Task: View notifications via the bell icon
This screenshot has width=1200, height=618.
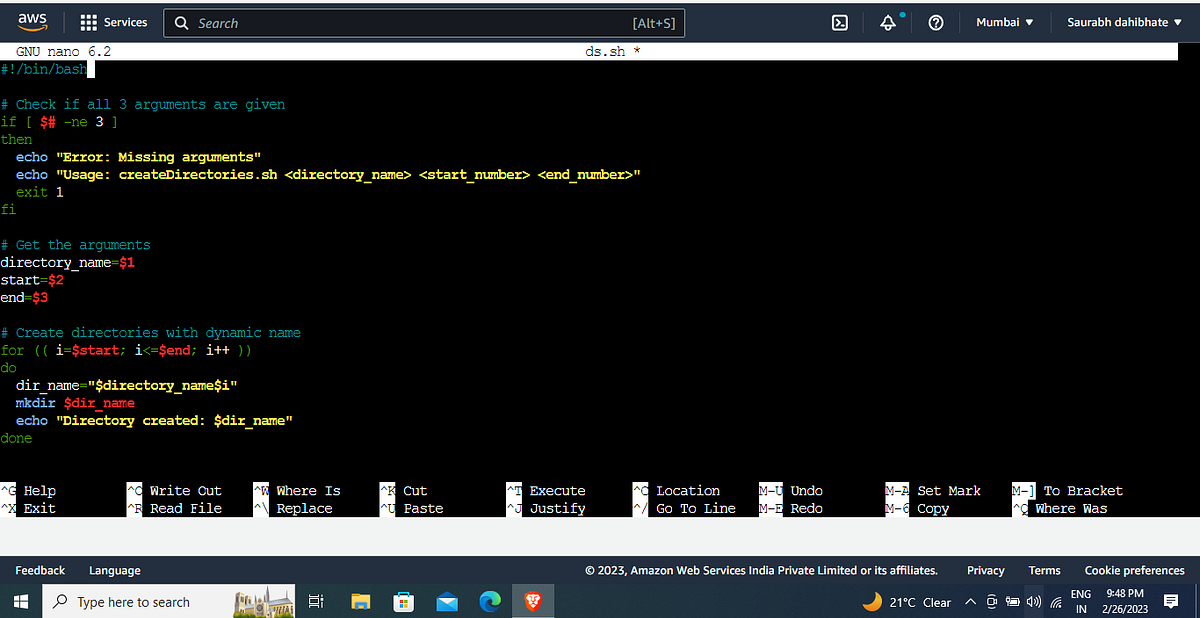Action: [888, 22]
